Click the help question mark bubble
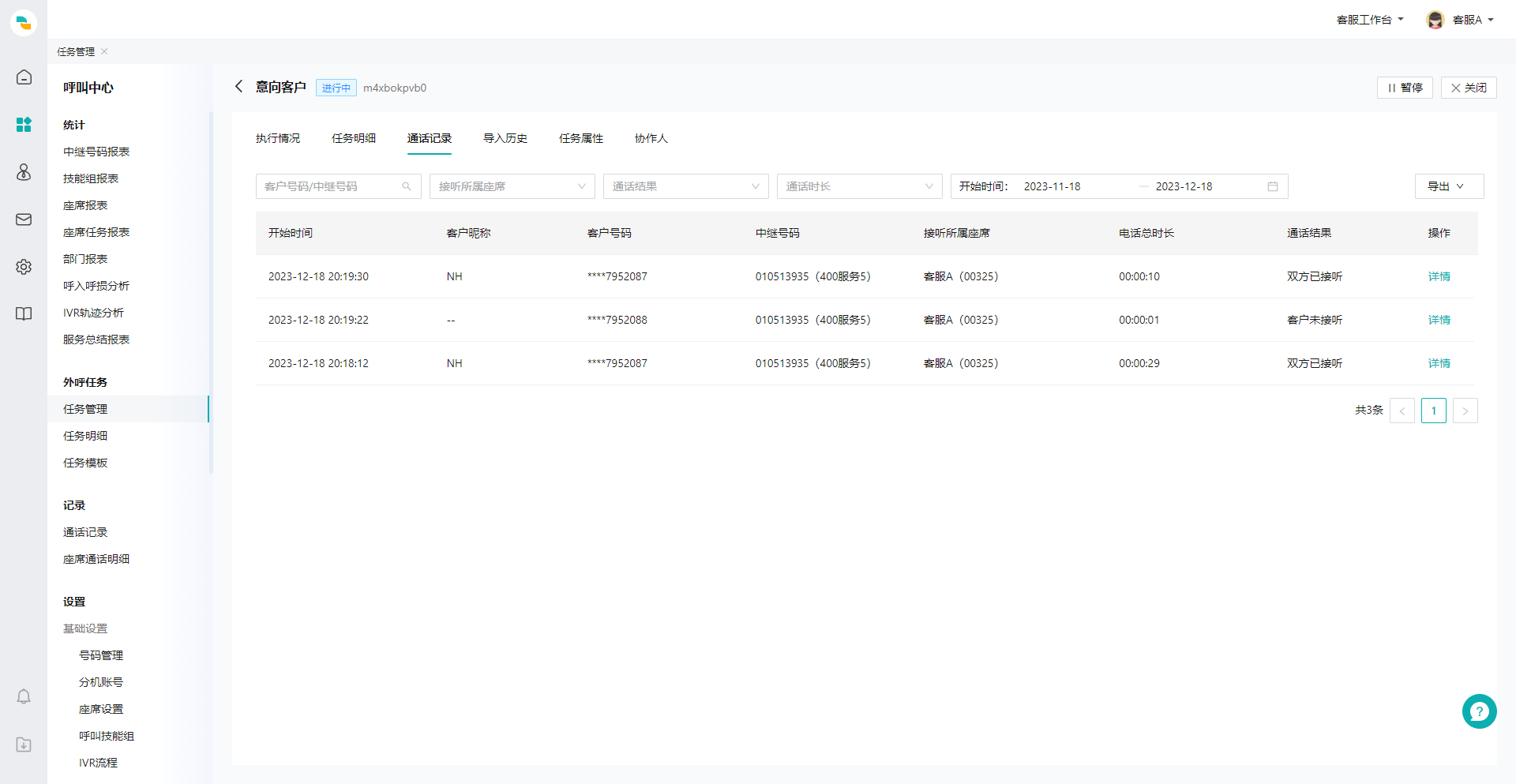The height and width of the screenshot is (784, 1516). tap(1479, 711)
